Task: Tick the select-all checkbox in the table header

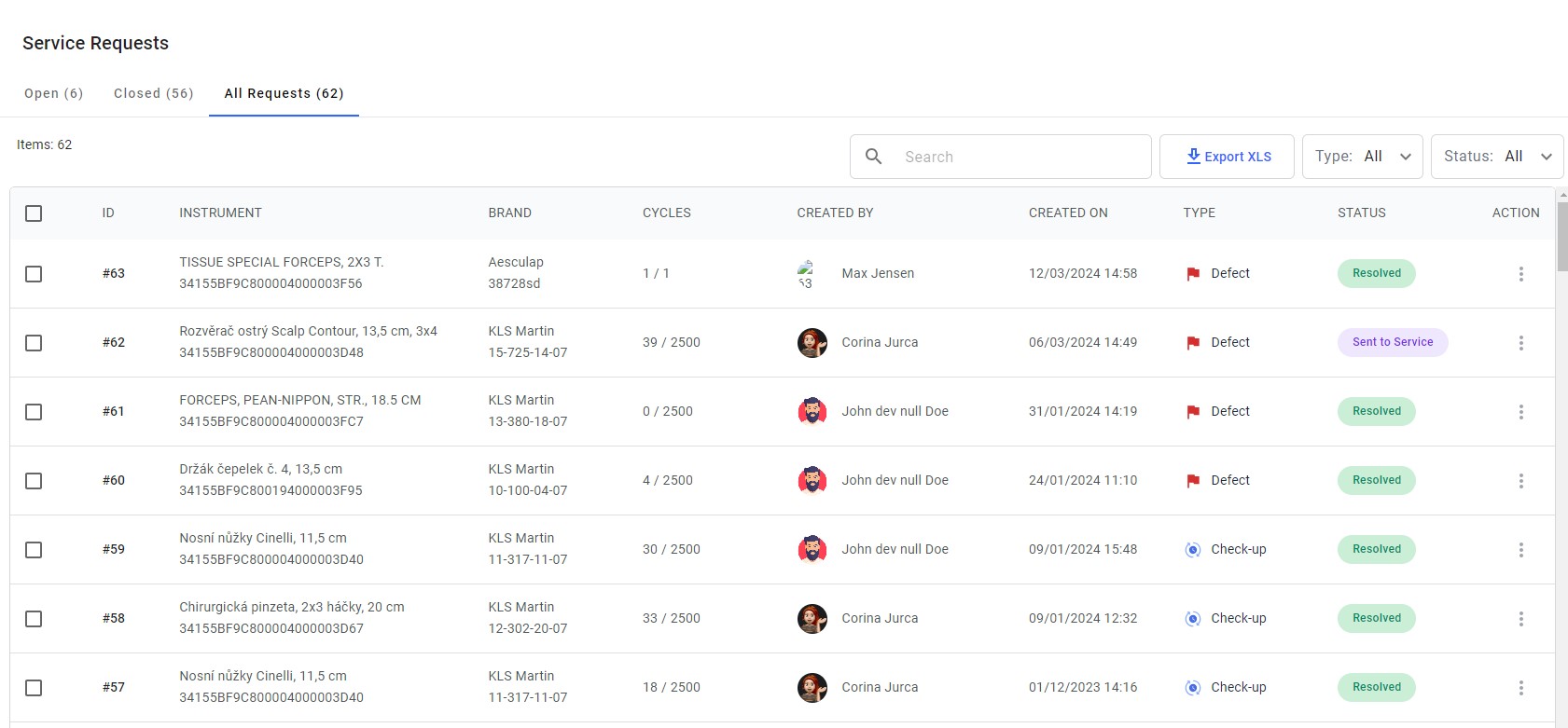Action: [x=34, y=213]
